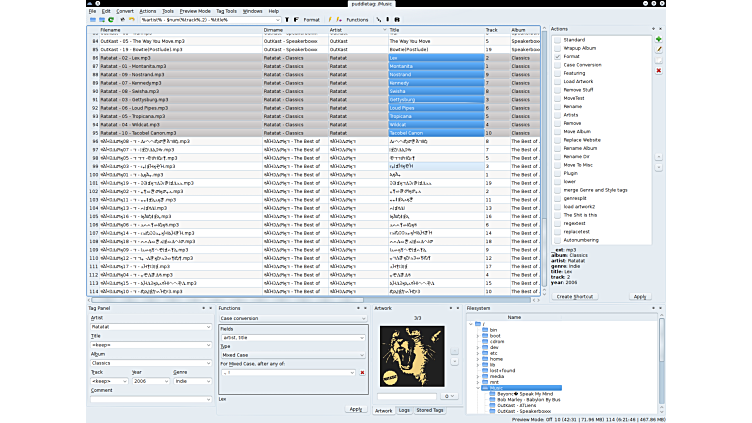Click the lightning Functions icon in toolbar
Viewport: 752px width, 423px height.
pyautogui.click(x=329, y=19)
